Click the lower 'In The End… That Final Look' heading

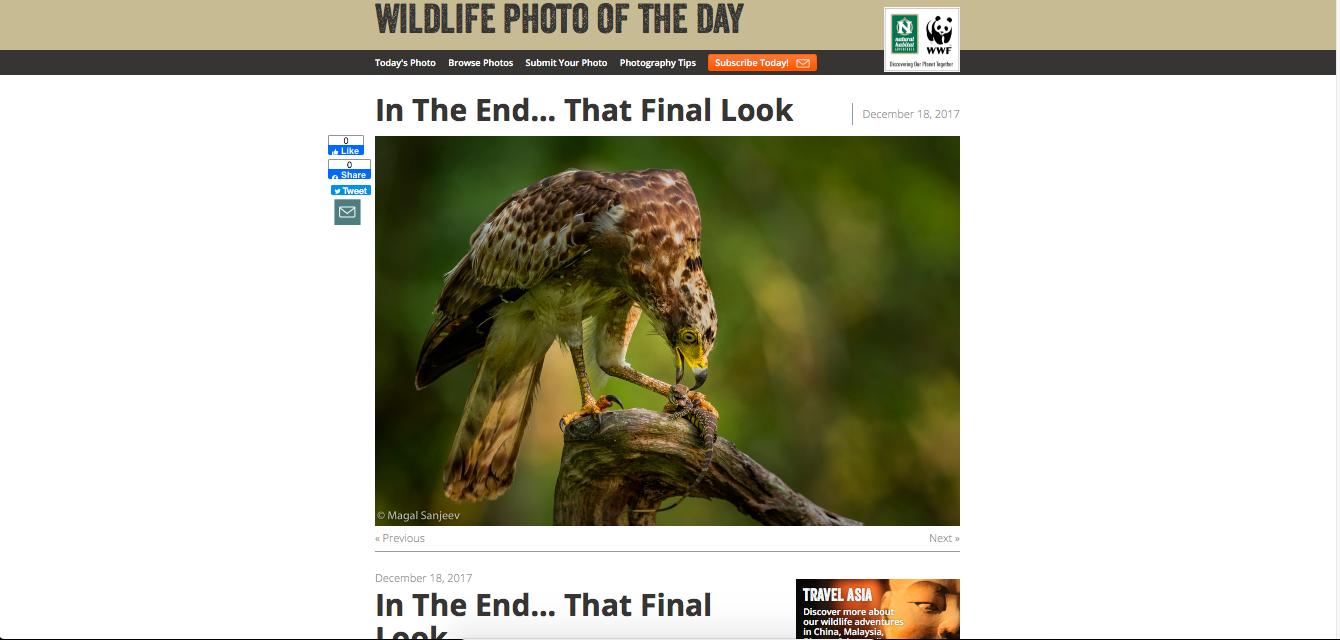click(544, 616)
